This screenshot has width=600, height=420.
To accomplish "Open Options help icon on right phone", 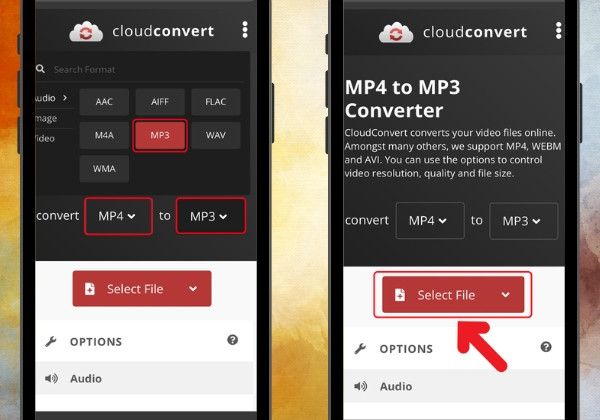I will (x=546, y=347).
